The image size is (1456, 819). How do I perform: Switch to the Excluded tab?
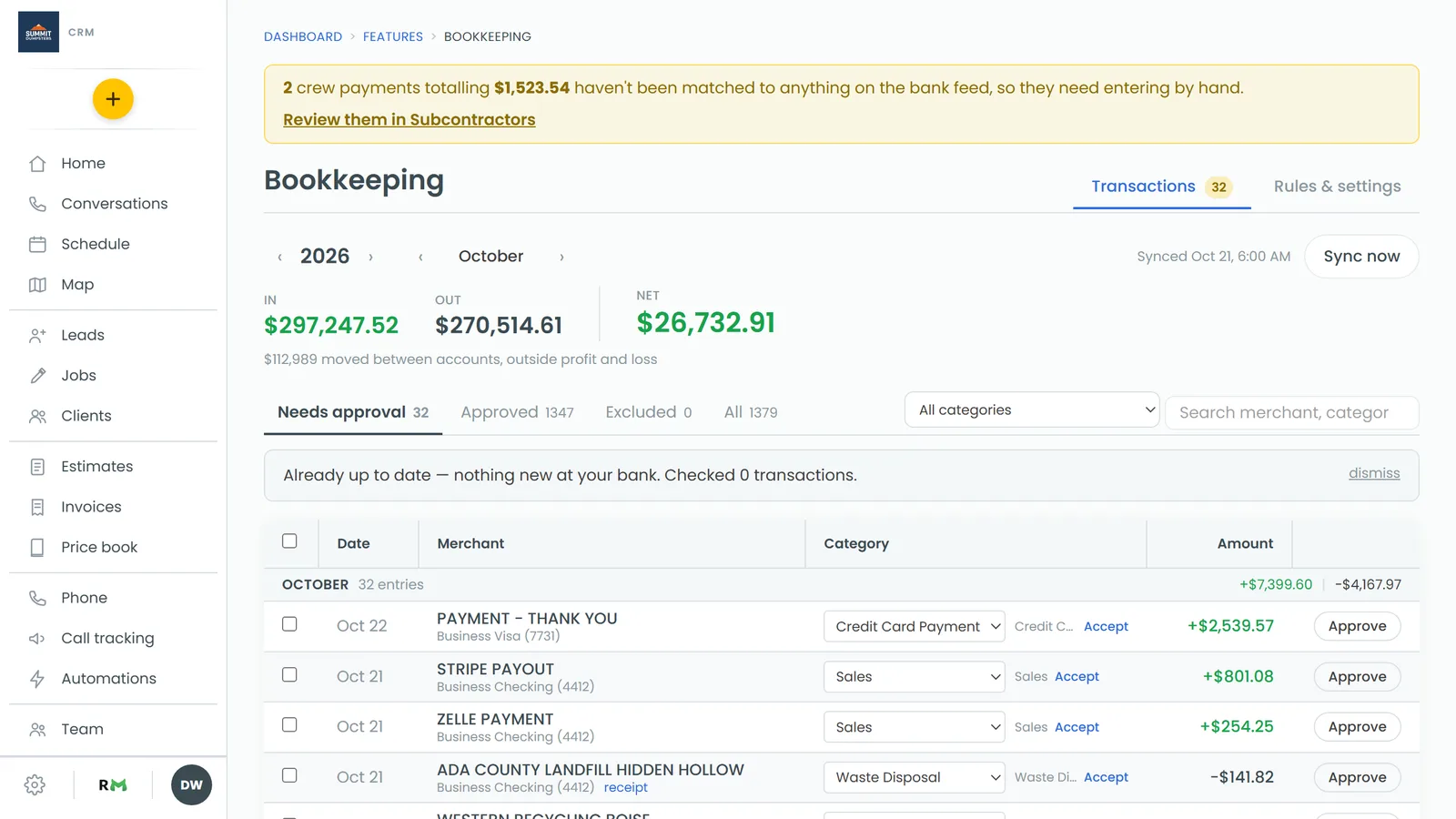[x=649, y=412]
